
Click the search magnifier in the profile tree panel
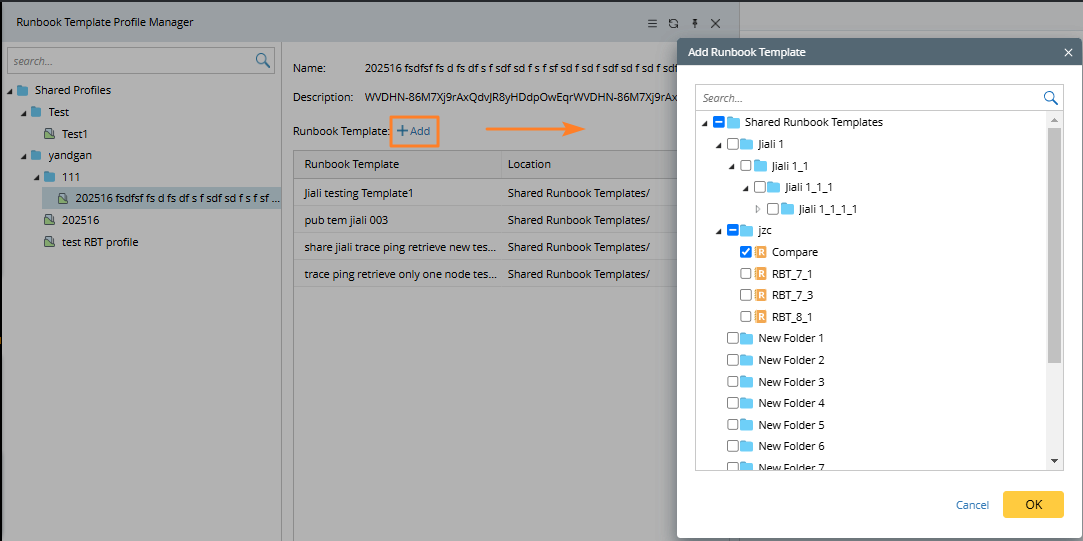pos(263,61)
